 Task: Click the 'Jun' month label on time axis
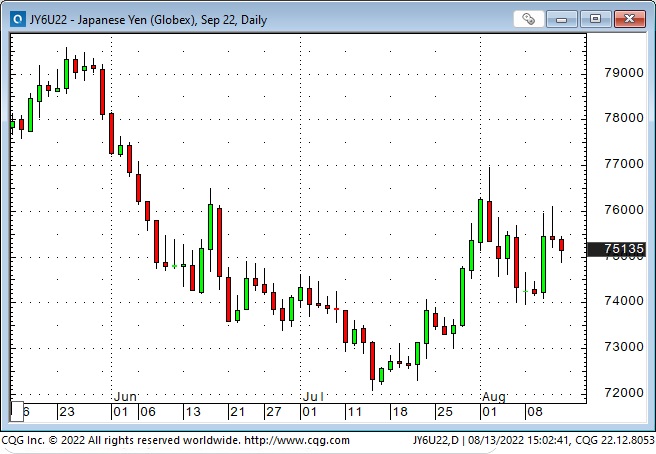click(x=125, y=396)
